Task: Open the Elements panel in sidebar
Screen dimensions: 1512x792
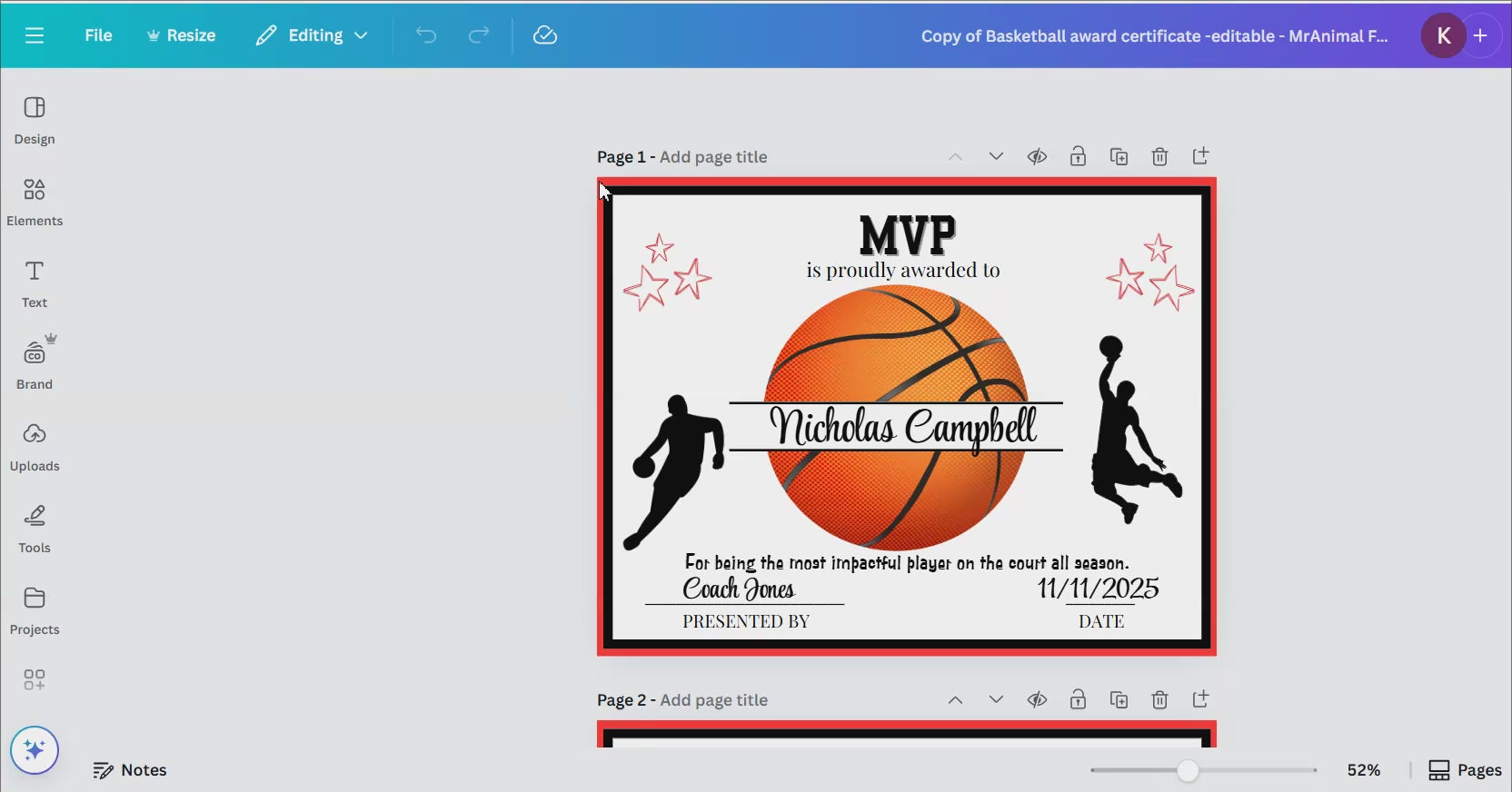Action: pyautogui.click(x=35, y=202)
